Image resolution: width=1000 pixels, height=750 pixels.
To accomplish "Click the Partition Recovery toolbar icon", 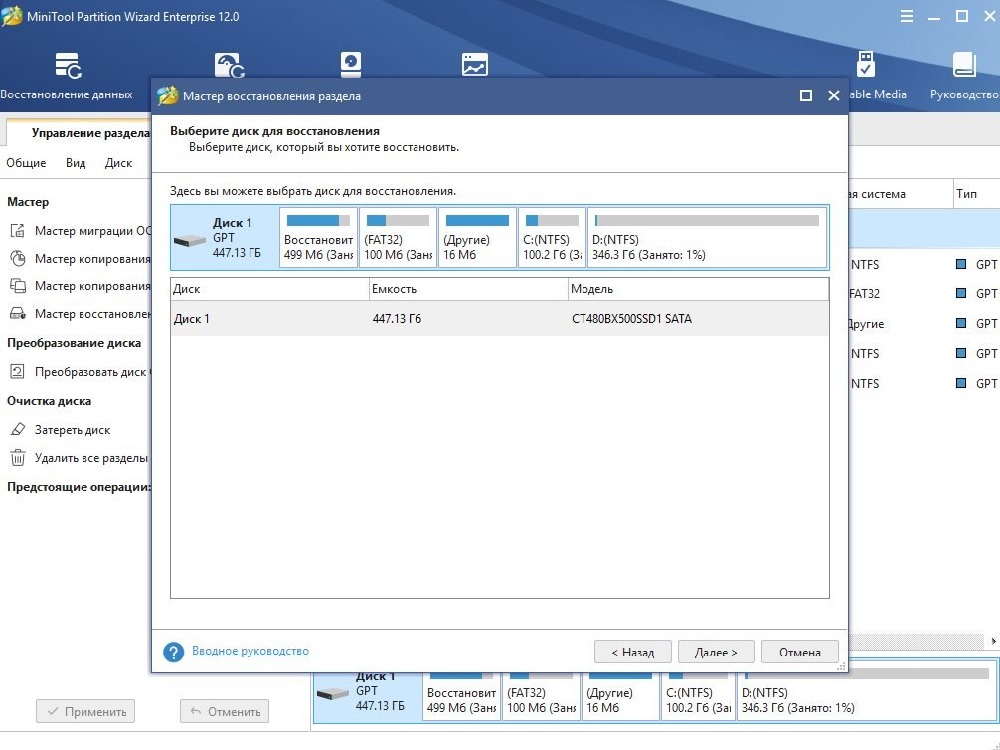I will point(230,65).
